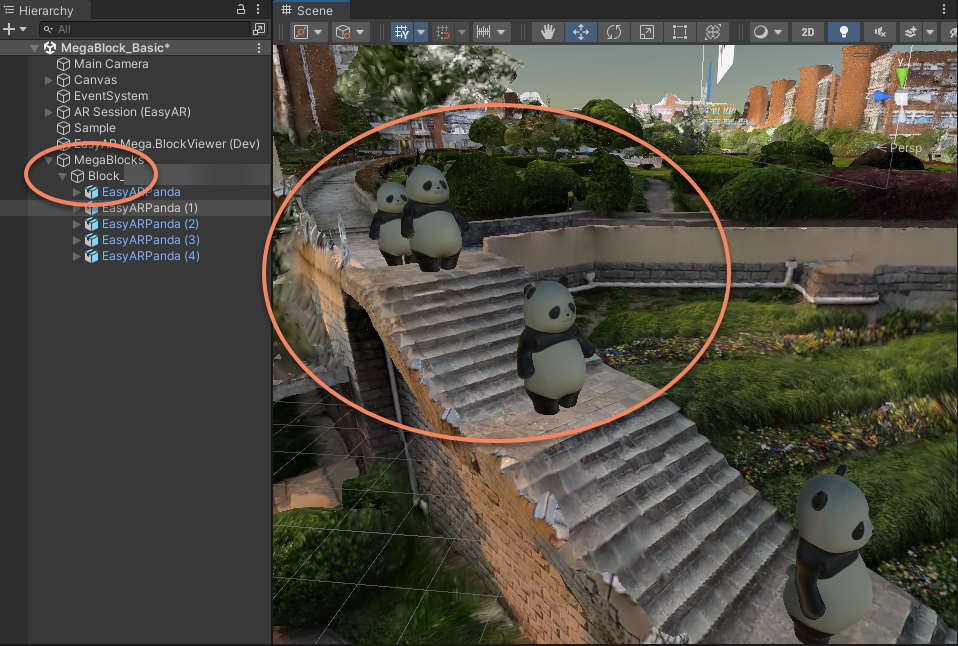This screenshot has width=958, height=646.
Task: Toggle 2D view mode
Action: click(x=808, y=32)
